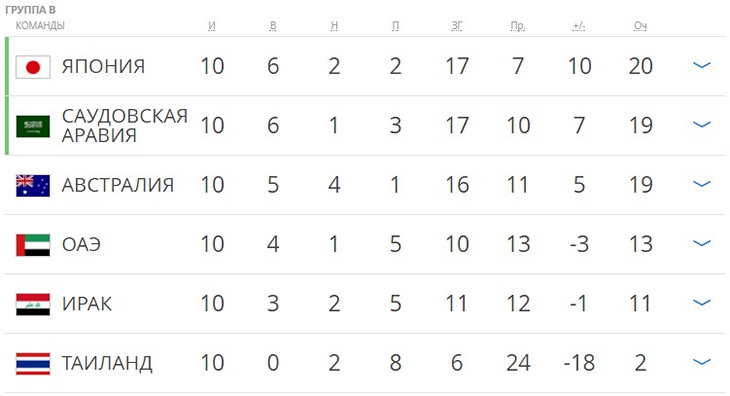
Task: Click the ЗГ goals scored header
Action: (x=457, y=26)
